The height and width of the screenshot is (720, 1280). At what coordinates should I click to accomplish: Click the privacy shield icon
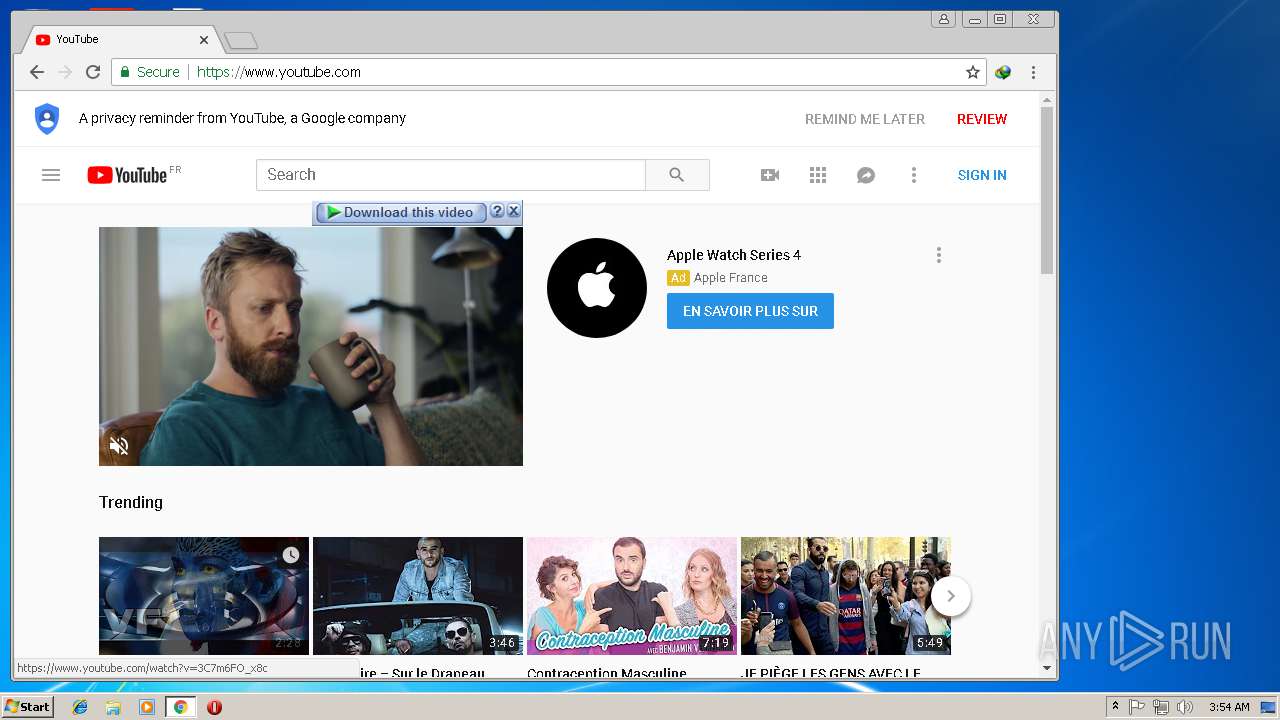pyautogui.click(x=47, y=119)
